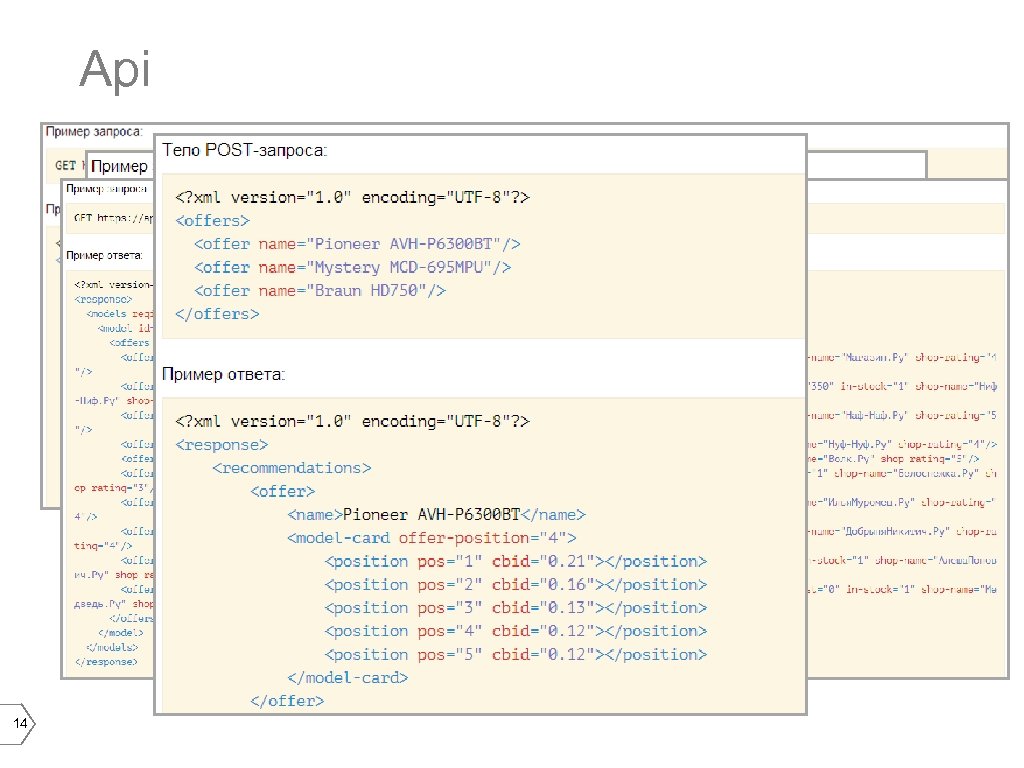Click the <name>Pioneer AVH-P6300BT</name> element

(x=436, y=514)
